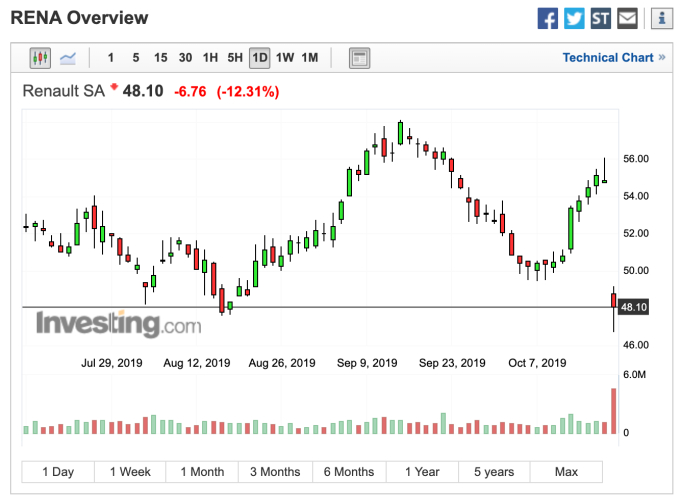Click the 56.00 price axis label
Screen dimensions: 680x502
click(x=636, y=159)
